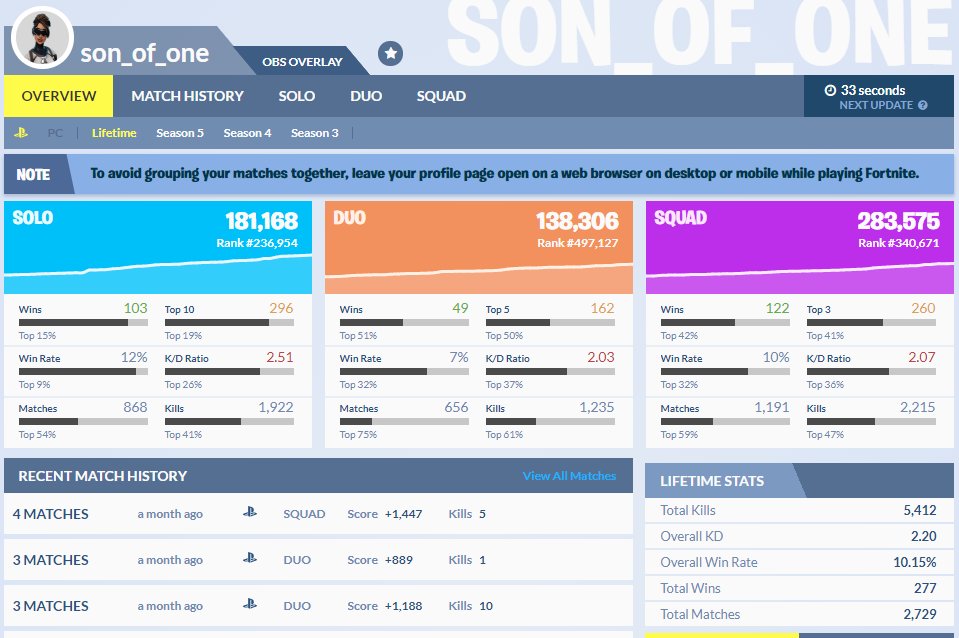959x638 pixels.
Task: Click the View All Matches link
Action: (569, 476)
